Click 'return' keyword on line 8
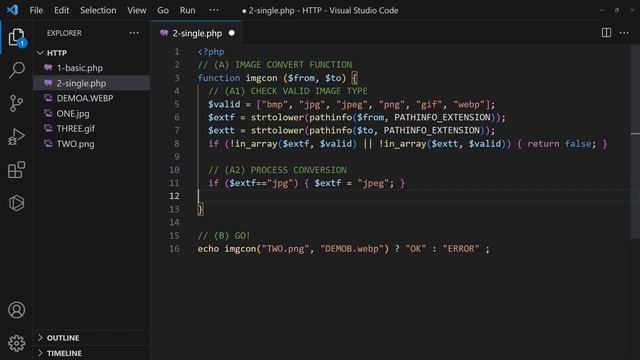640x360 pixels. [x=543, y=144]
